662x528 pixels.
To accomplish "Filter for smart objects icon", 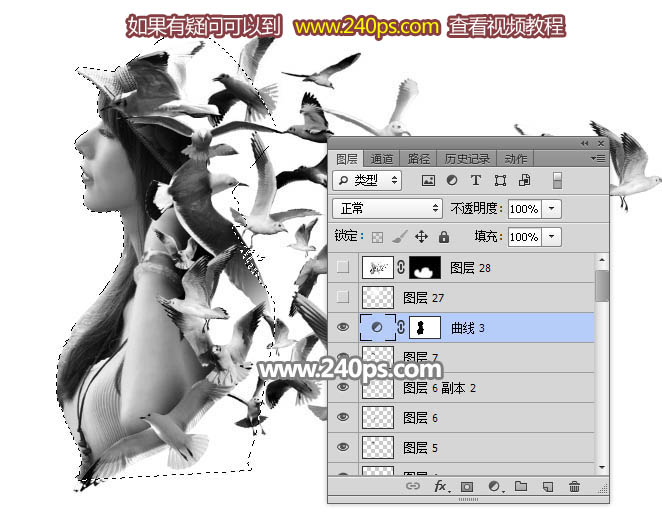I will (x=524, y=181).
